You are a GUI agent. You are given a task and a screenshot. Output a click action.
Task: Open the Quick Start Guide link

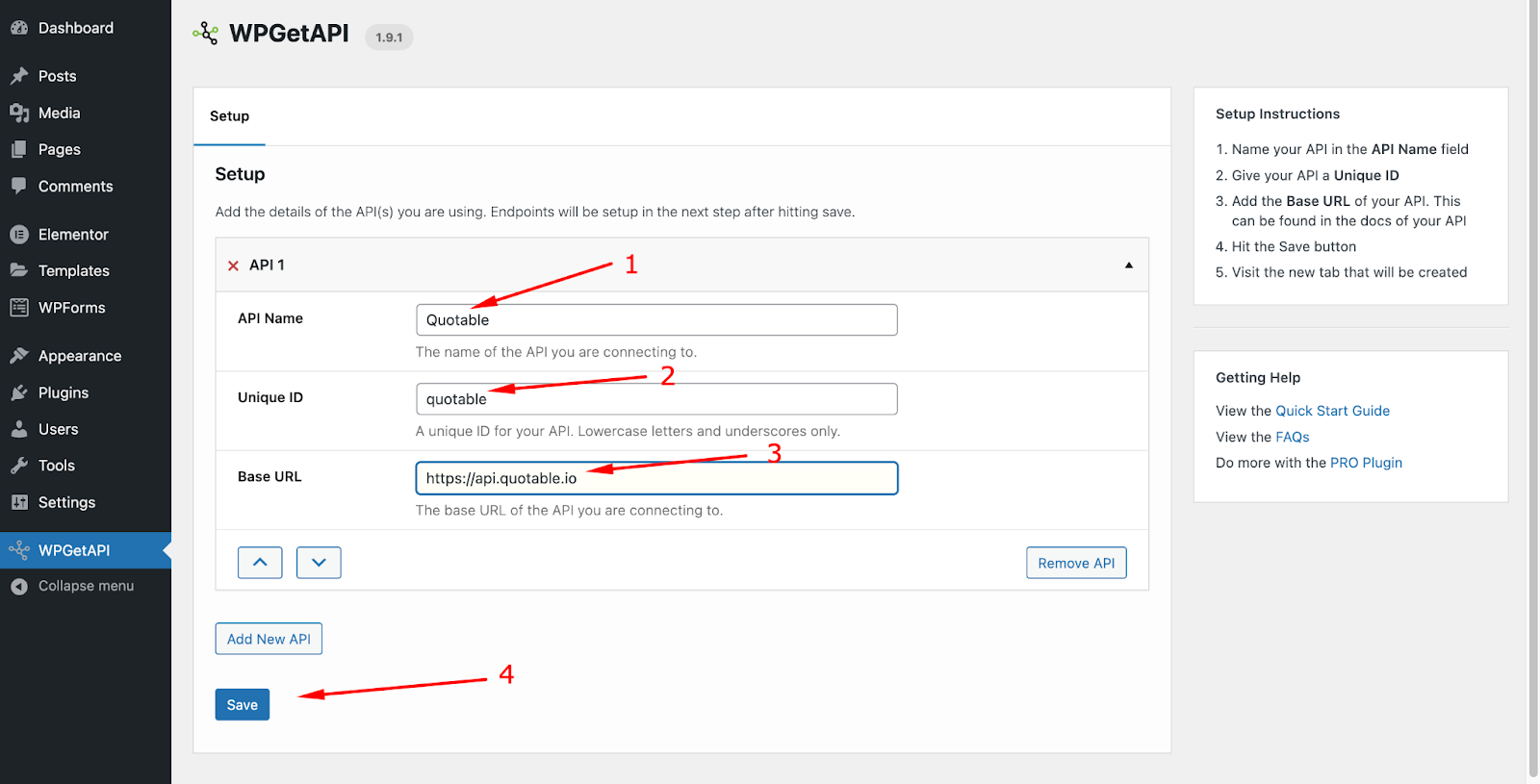[1332, 411]
